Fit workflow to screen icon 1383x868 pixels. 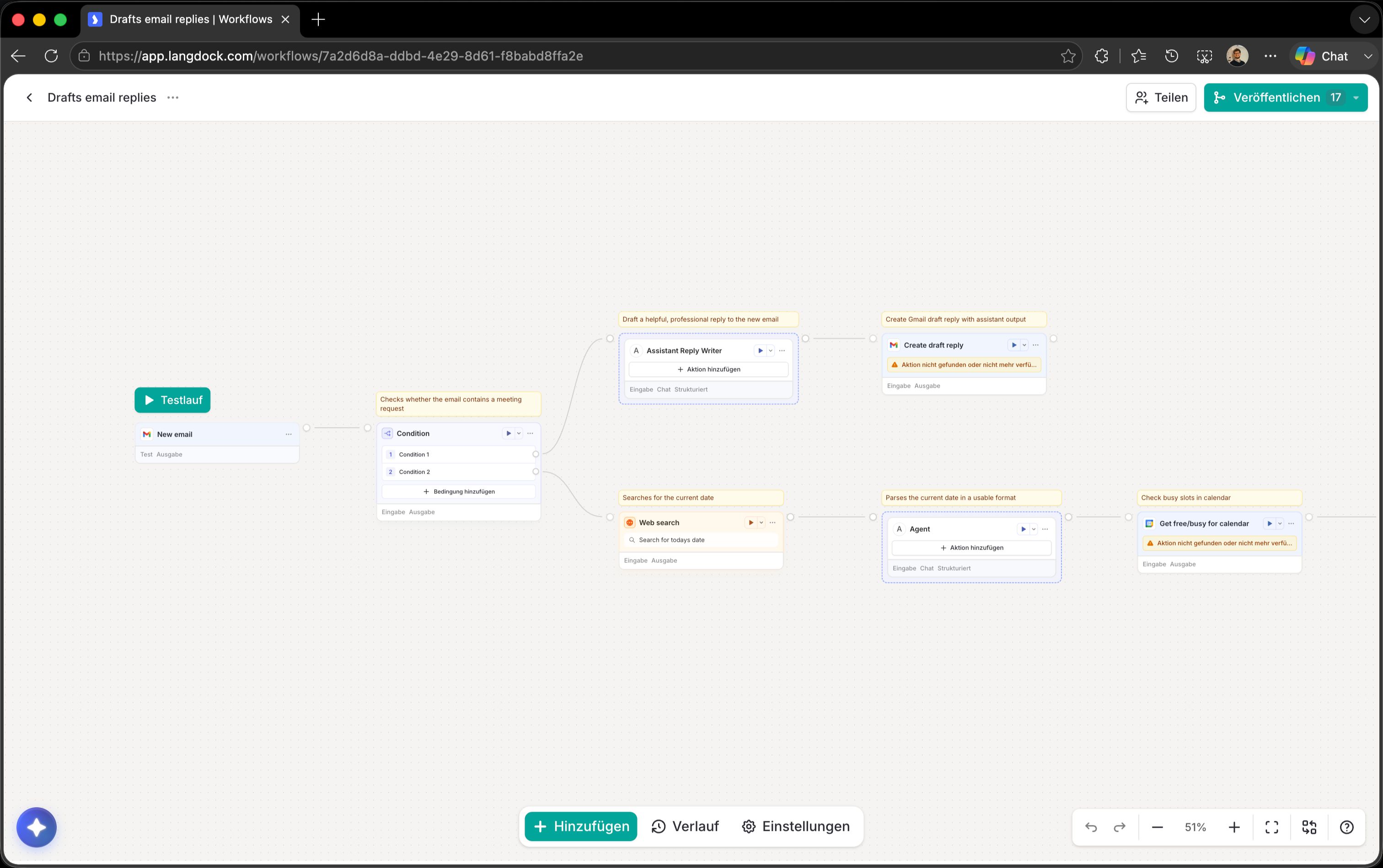(1272, 827)
